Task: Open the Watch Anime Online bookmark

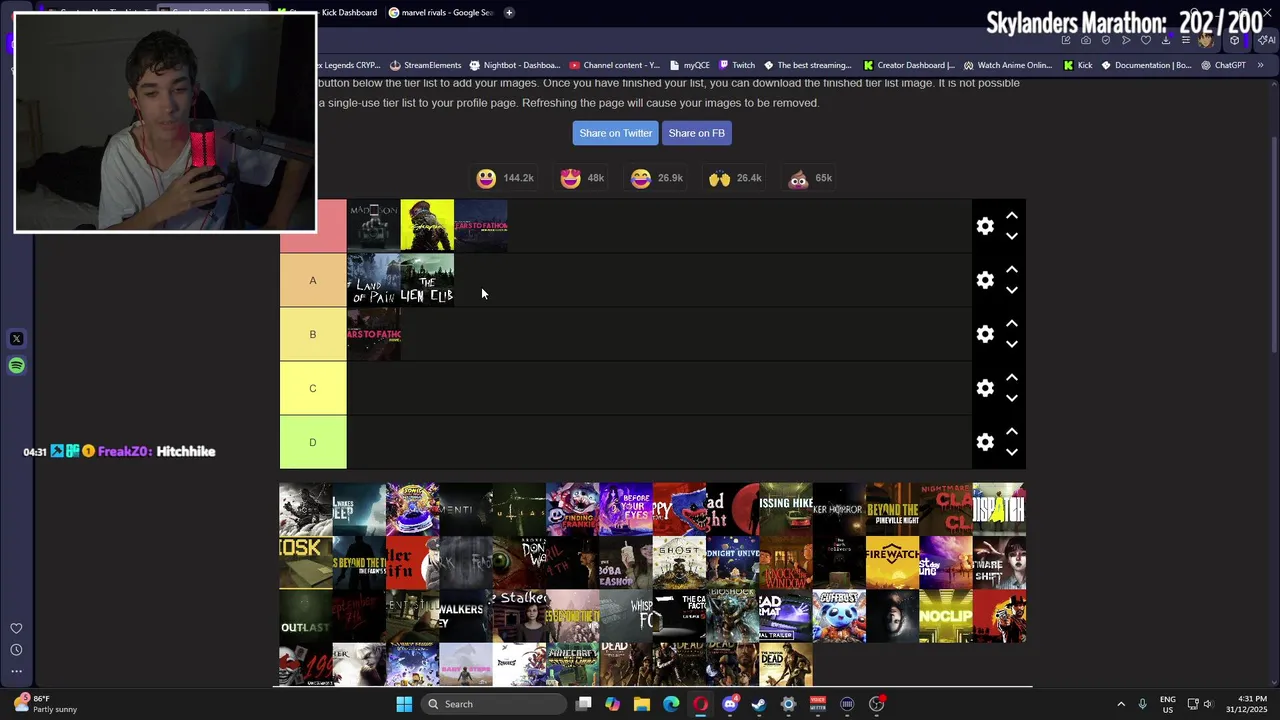Action: coord(1007,65)
